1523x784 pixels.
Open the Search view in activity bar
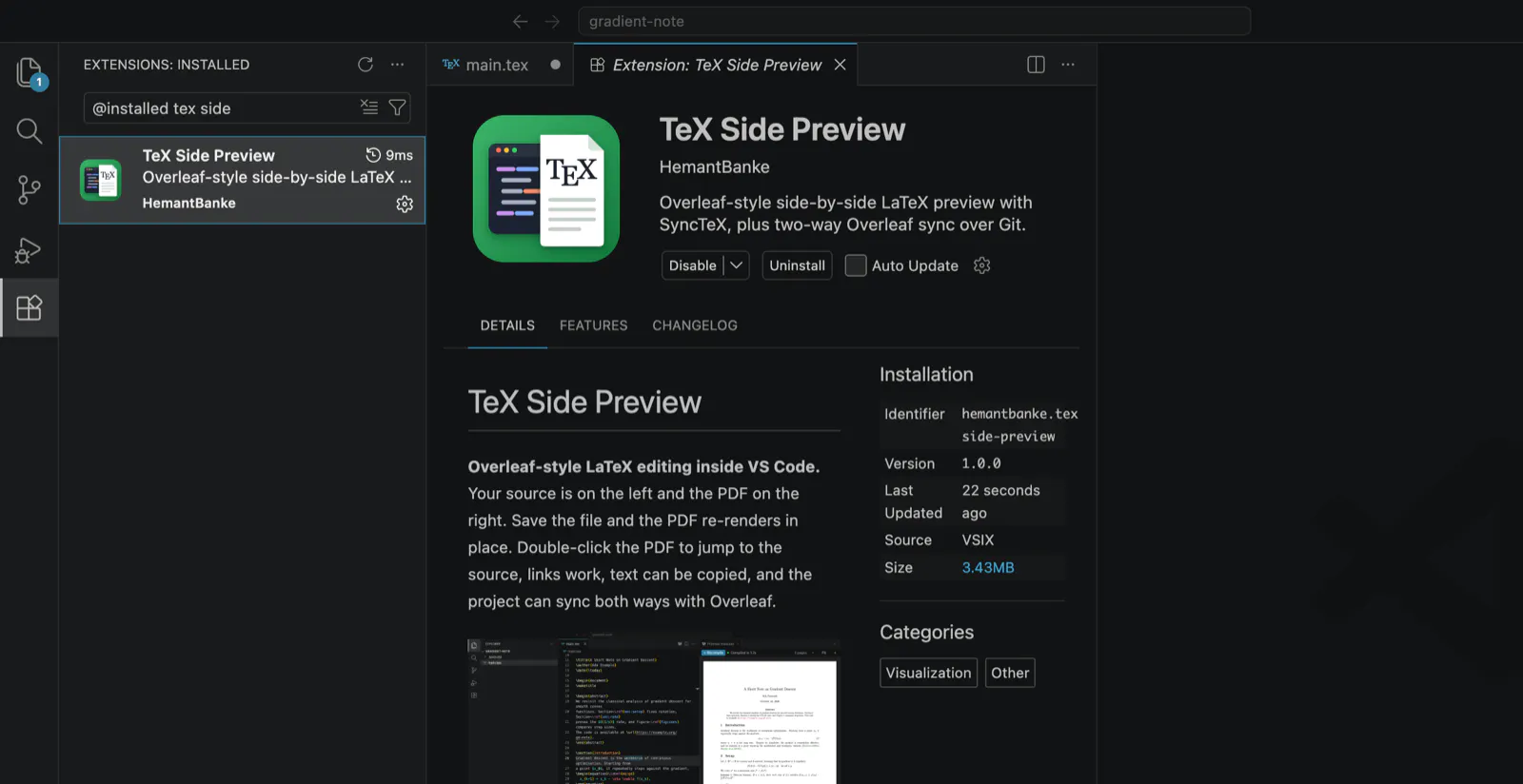(30, 131)
